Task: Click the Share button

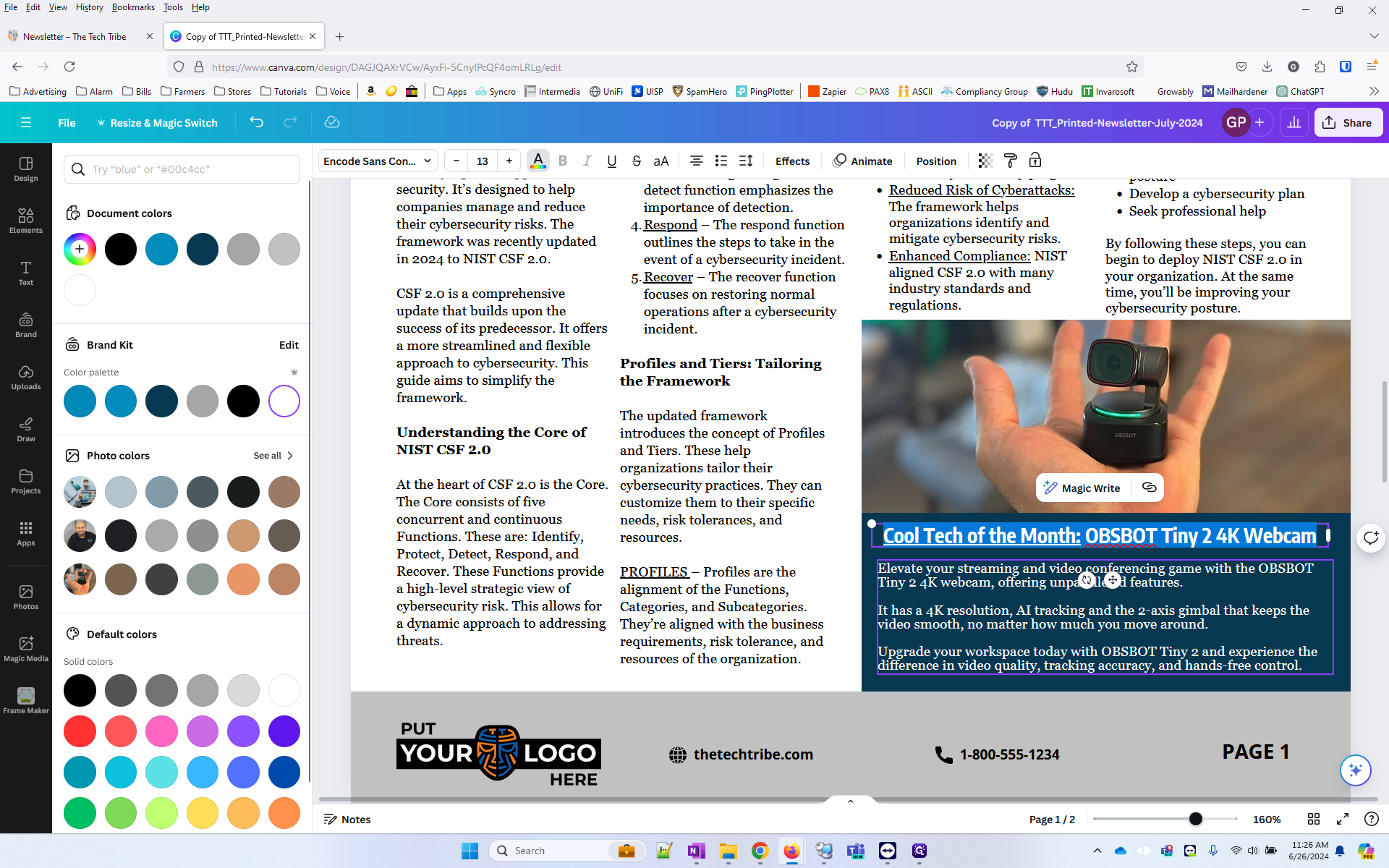Action: [x=1348, y=122]
